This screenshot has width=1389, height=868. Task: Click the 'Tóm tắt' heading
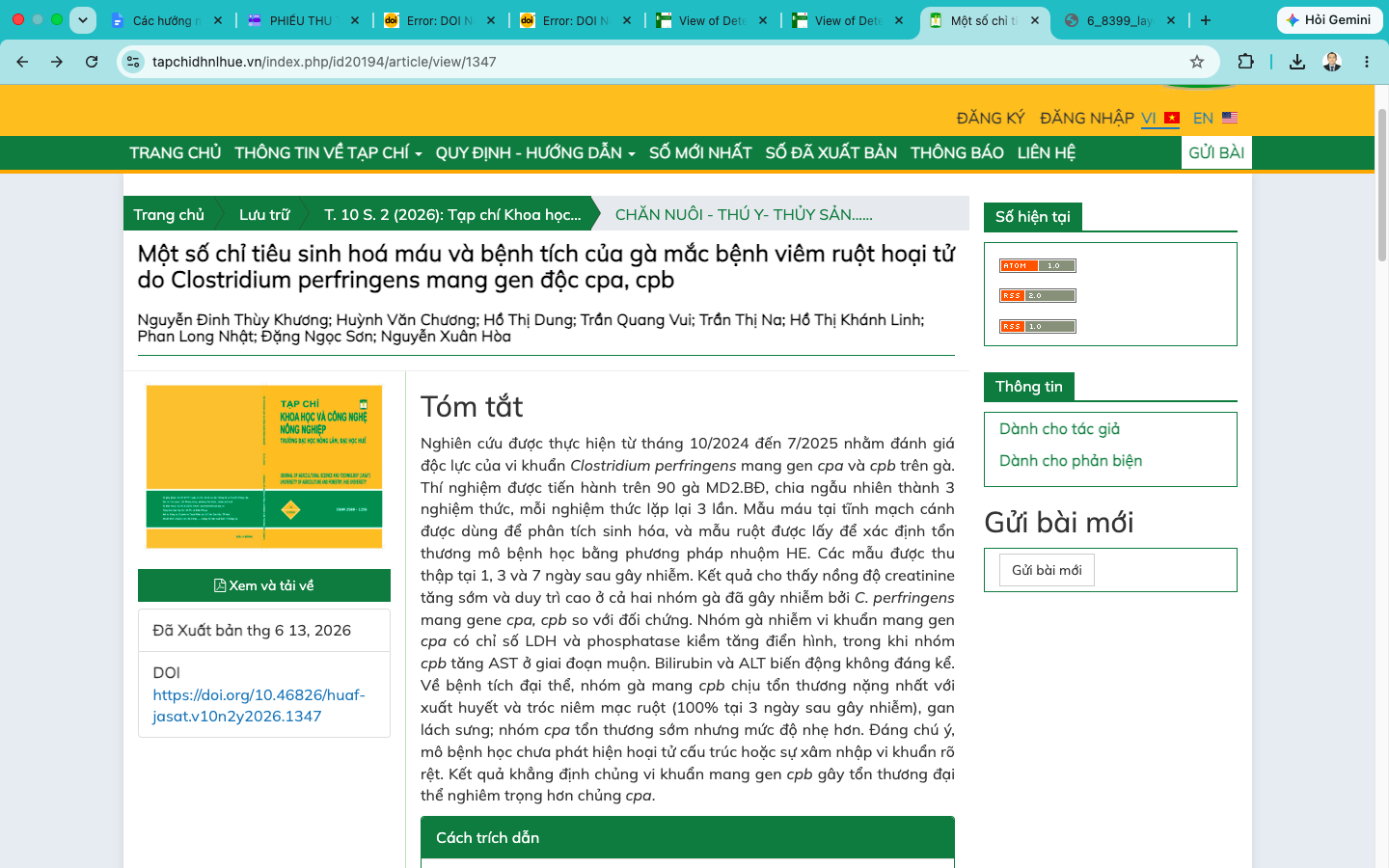point(472,407)
